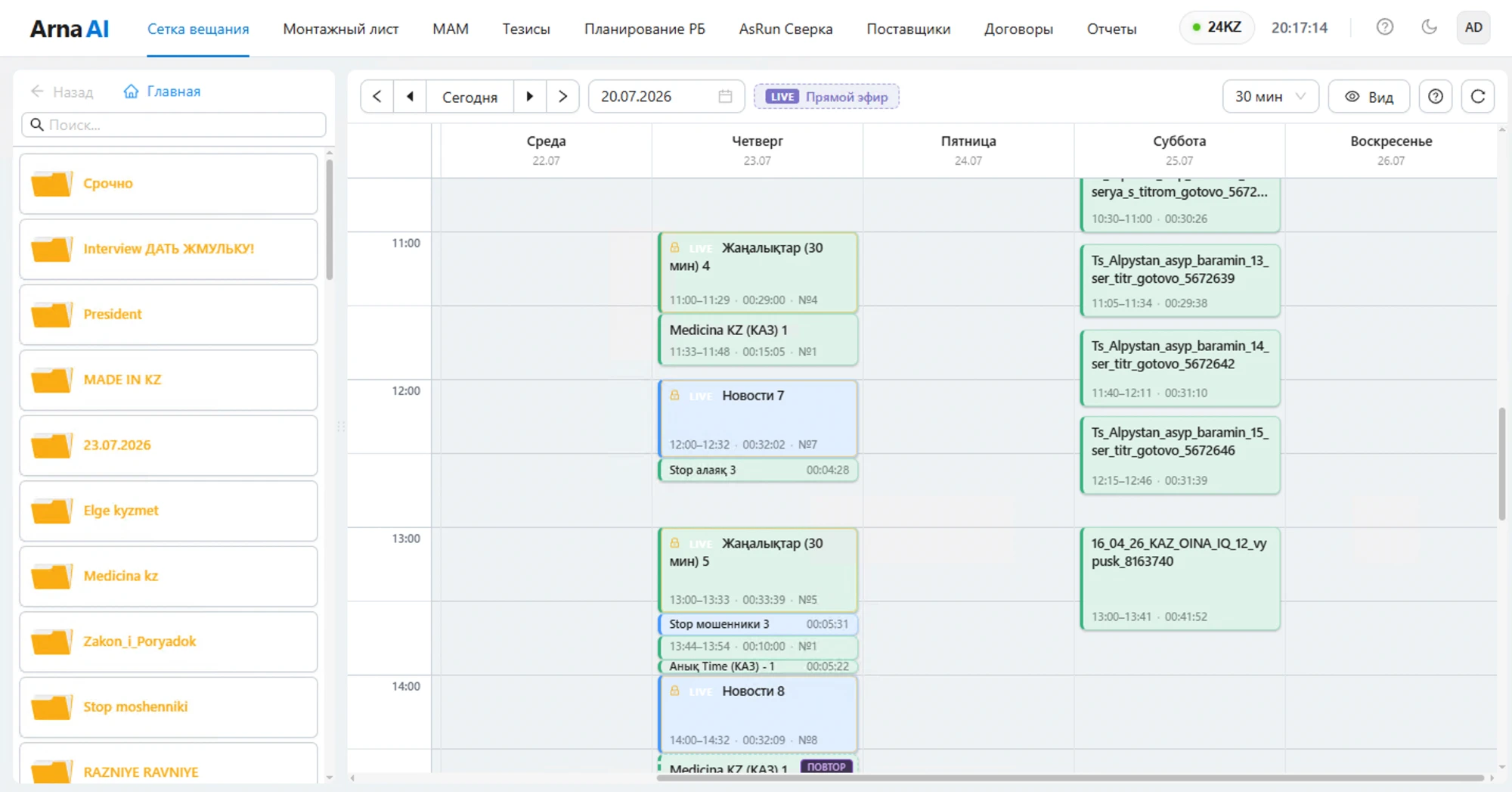Open the Elge kyzmet folder
The height and width of the screenshot is (792, 1512).
[x=169, y=511]
